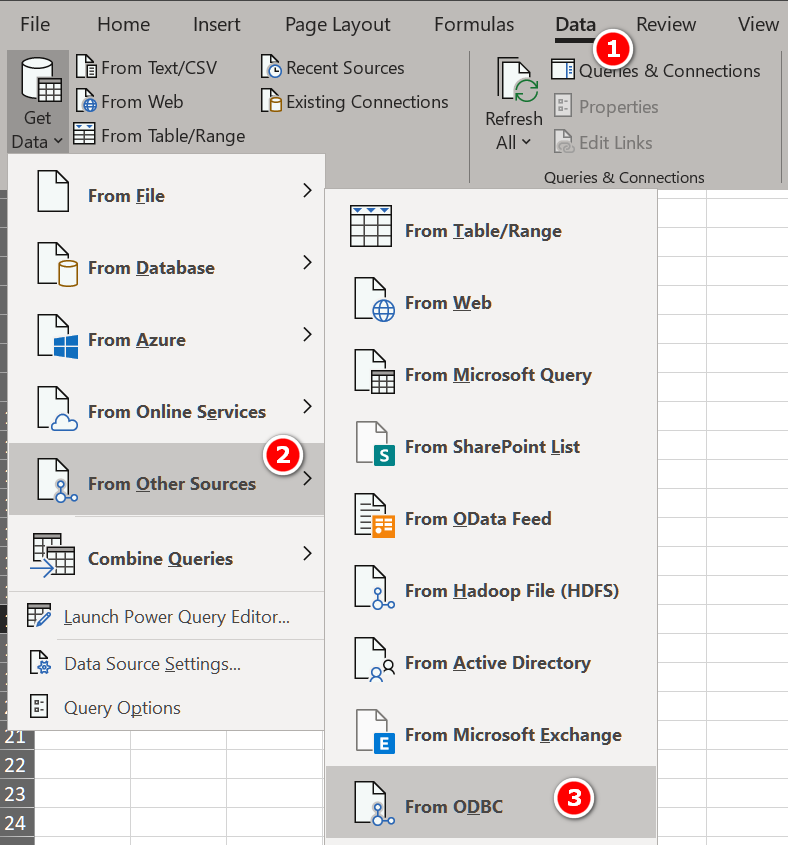Click the Get Data database icon
This screenshot has height=845, width=788.
tap(41, 80)
